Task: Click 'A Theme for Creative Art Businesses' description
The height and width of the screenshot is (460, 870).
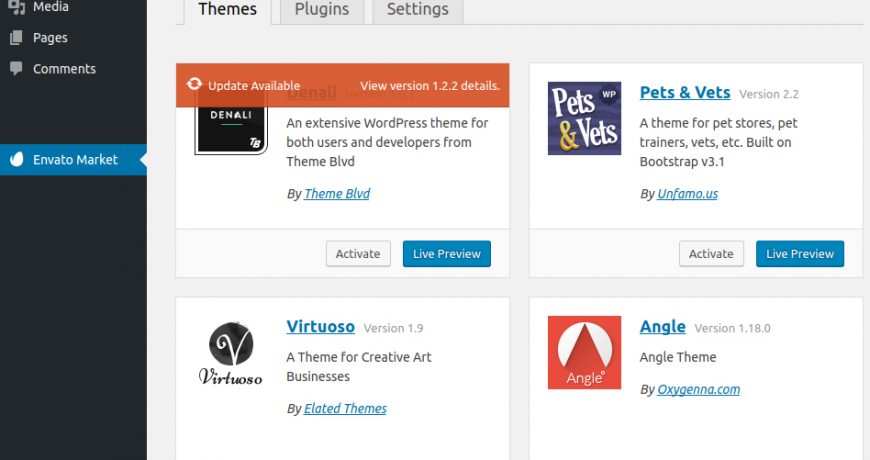Action: [359, 367]
